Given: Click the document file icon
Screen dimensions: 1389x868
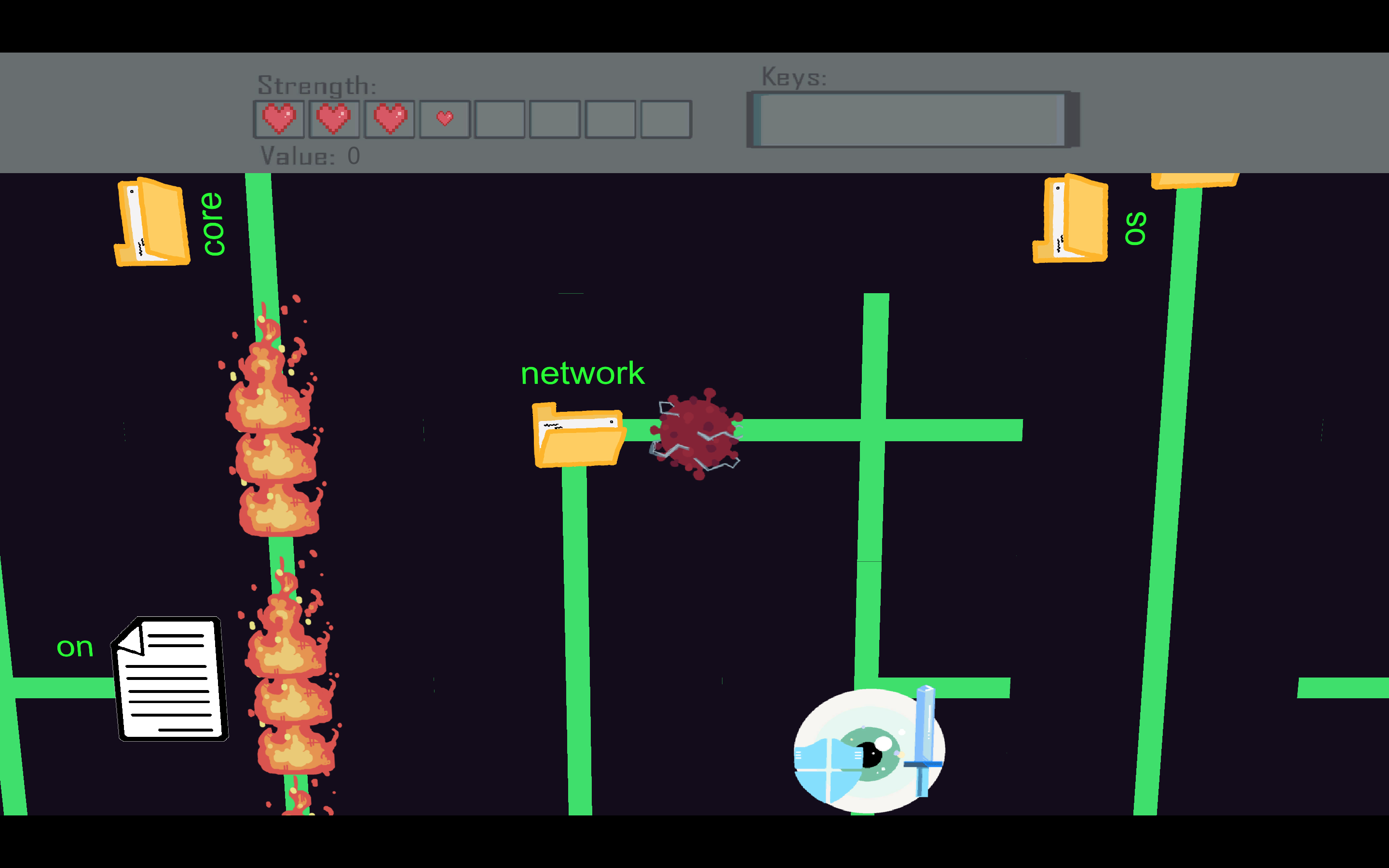Looking at the screenshot, I should coord(170,678).
